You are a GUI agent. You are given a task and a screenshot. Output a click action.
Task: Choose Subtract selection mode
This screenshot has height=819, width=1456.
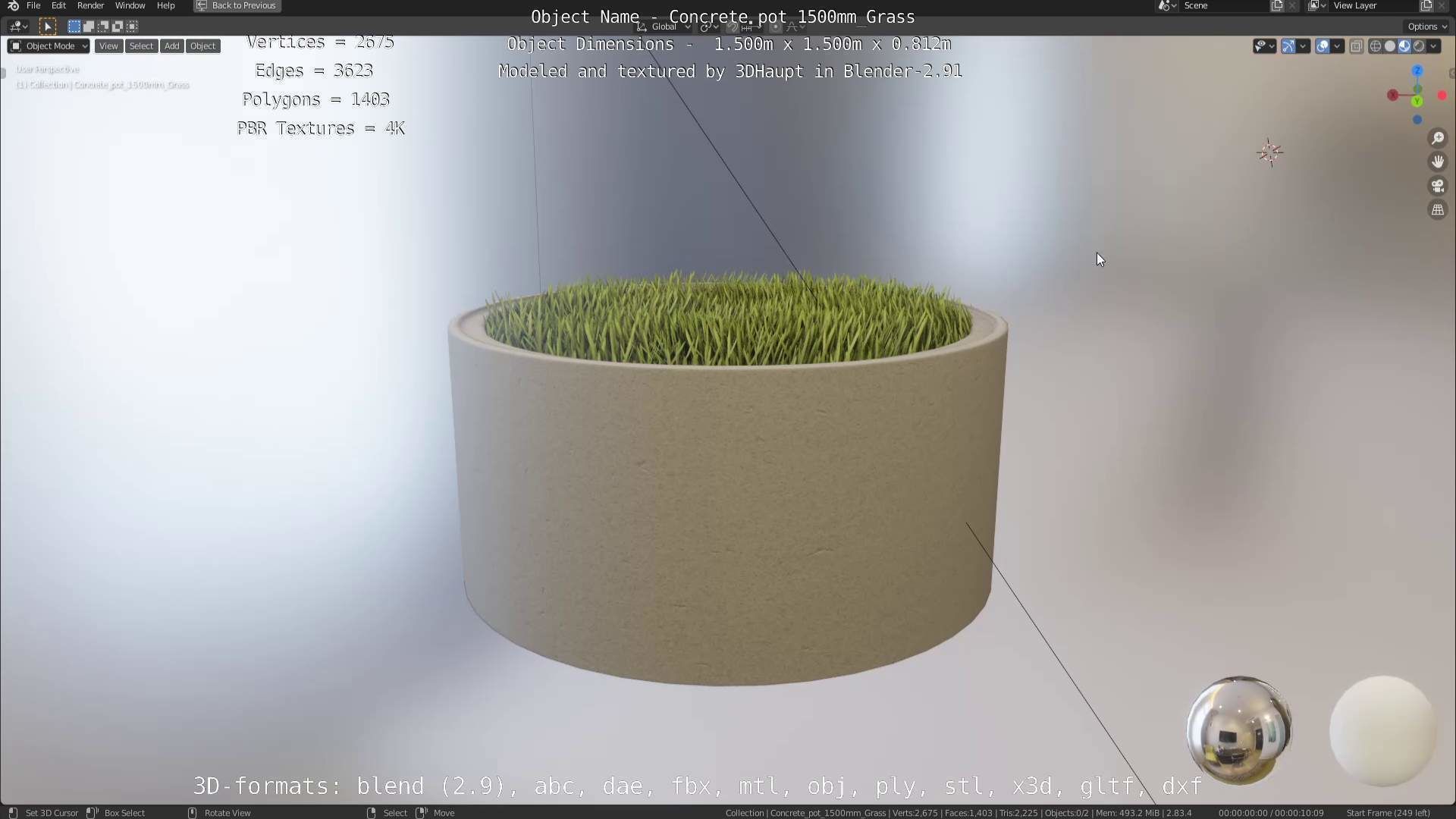[x=102, y=27]
